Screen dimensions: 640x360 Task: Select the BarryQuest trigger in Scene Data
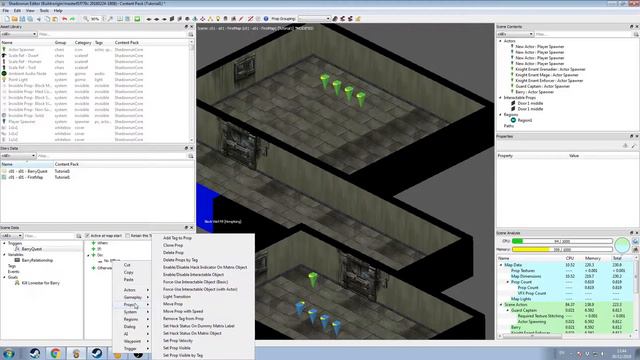[x=32, y=249]
